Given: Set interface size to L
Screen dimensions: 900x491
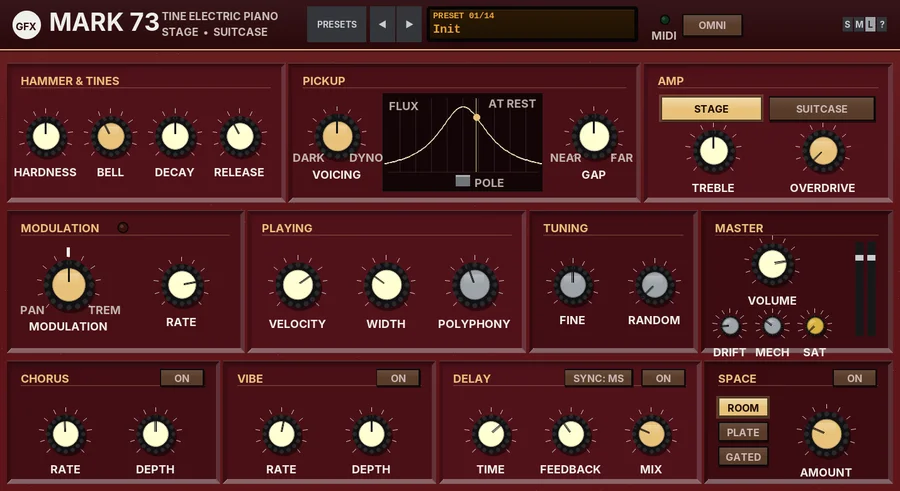Looking at the screenshot, I should (x=870, y=24).
